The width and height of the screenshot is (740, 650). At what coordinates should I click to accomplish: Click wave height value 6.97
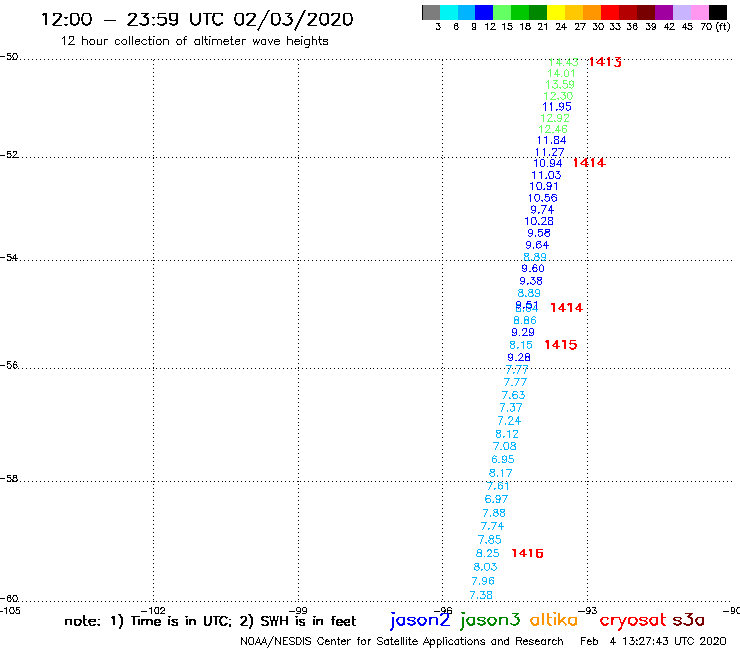[x=496, y=499]
